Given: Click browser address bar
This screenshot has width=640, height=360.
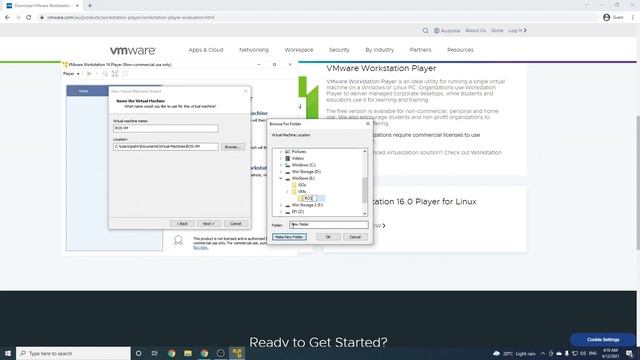Looking at the screenshot, I should point(318,18).
